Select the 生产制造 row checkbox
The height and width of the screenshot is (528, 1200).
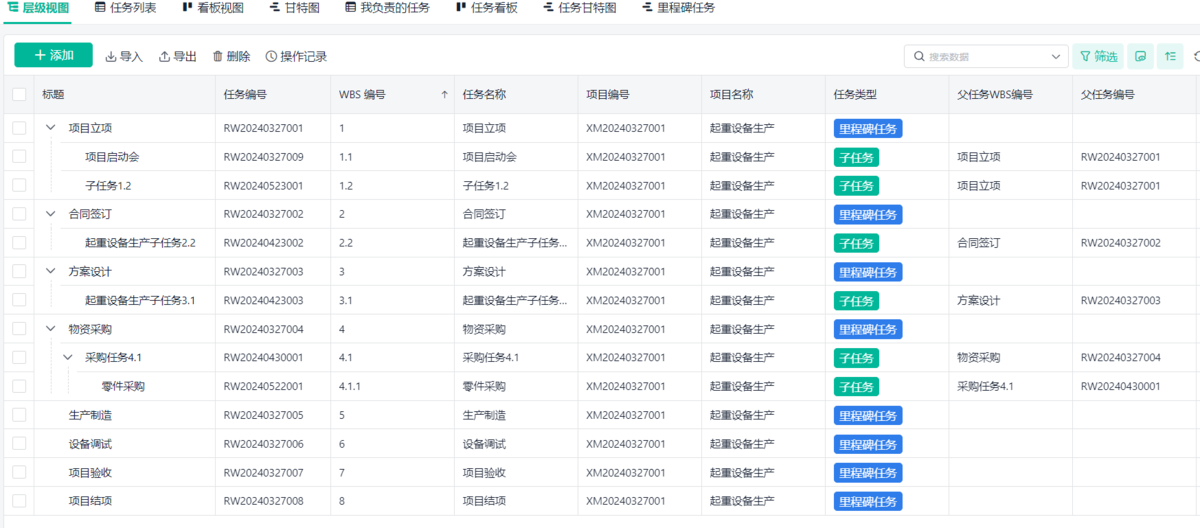(20, 415)
